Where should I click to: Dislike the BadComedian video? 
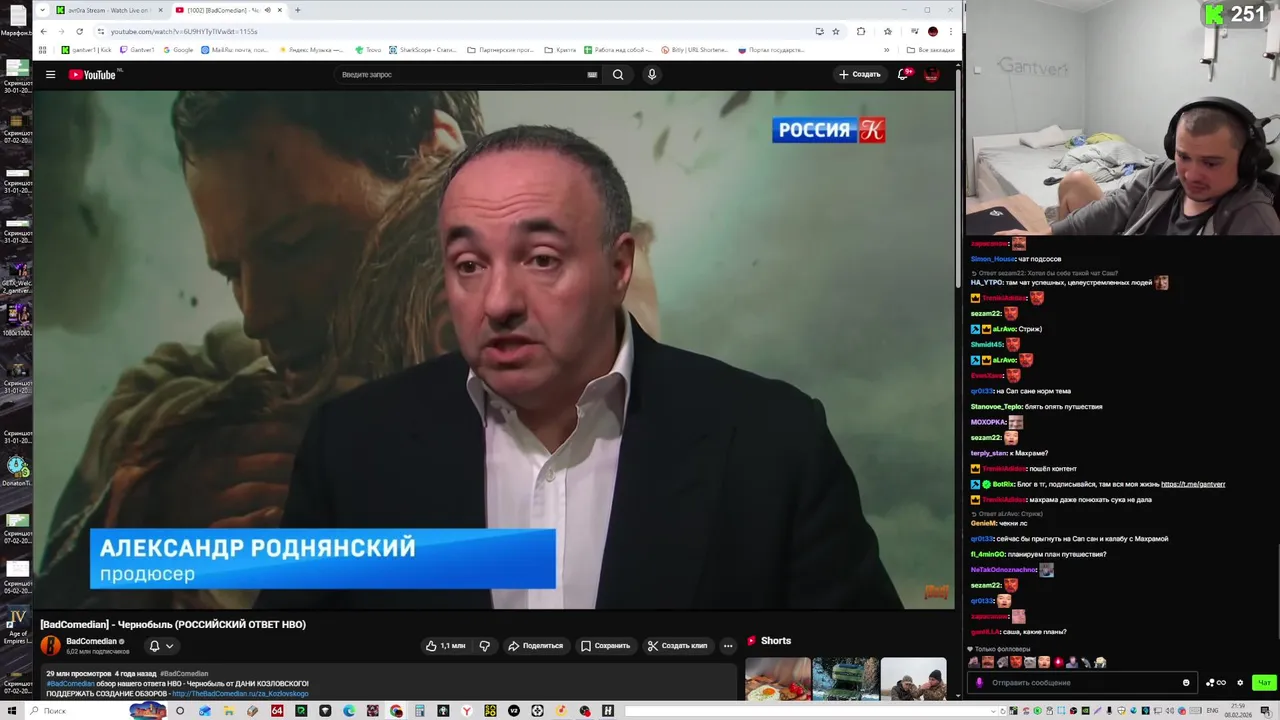484,646
